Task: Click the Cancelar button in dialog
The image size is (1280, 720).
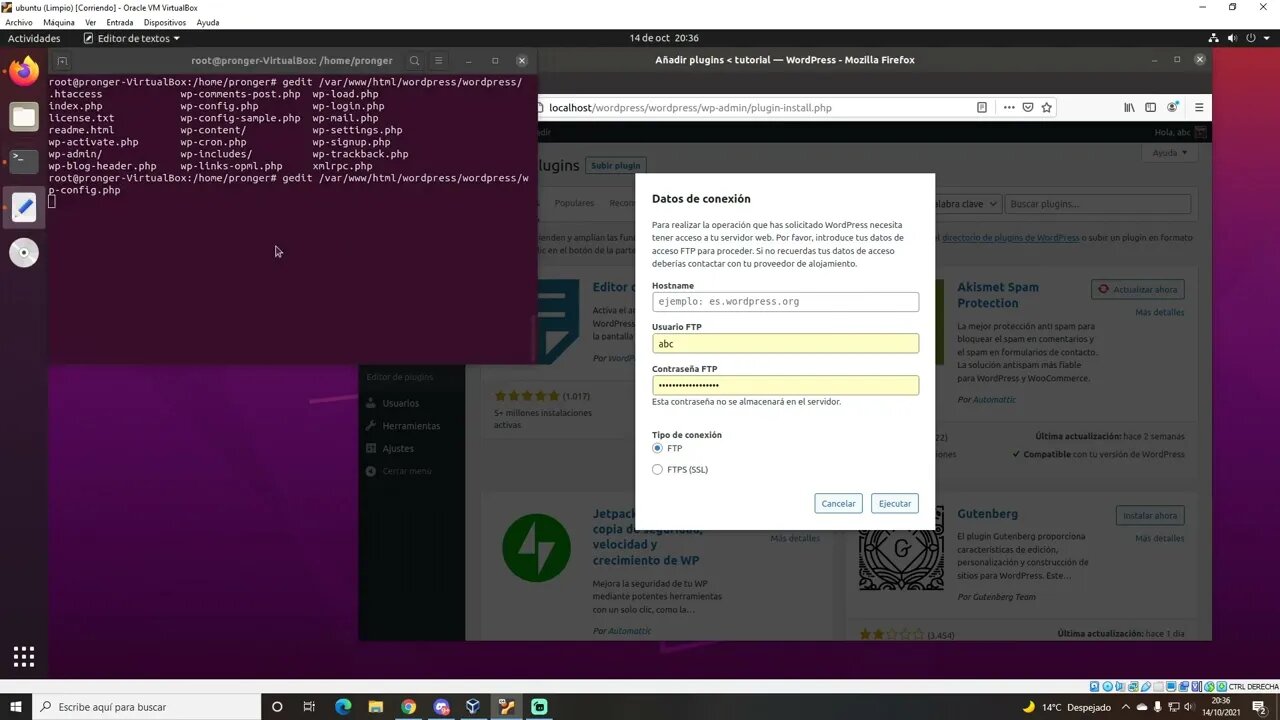Action: click(838, 503)
